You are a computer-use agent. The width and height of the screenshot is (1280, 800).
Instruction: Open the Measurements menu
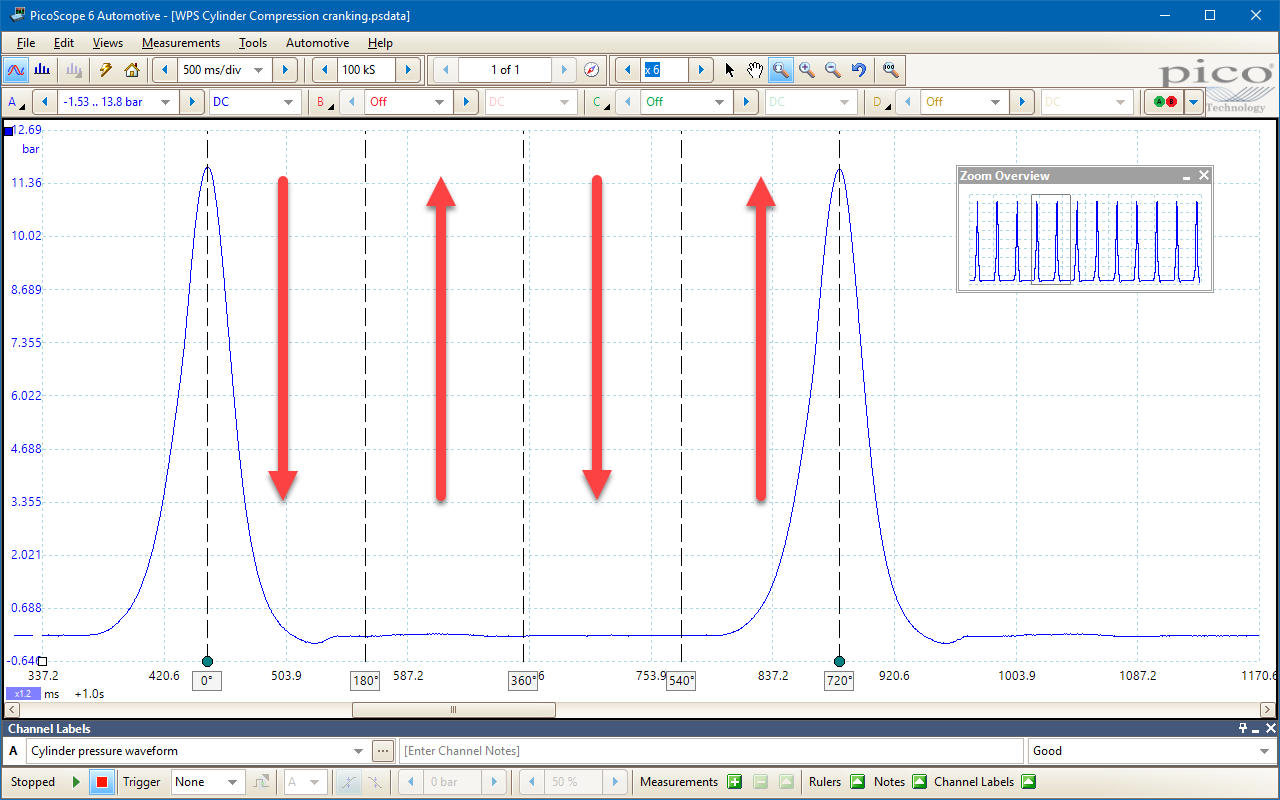point(180,43)
